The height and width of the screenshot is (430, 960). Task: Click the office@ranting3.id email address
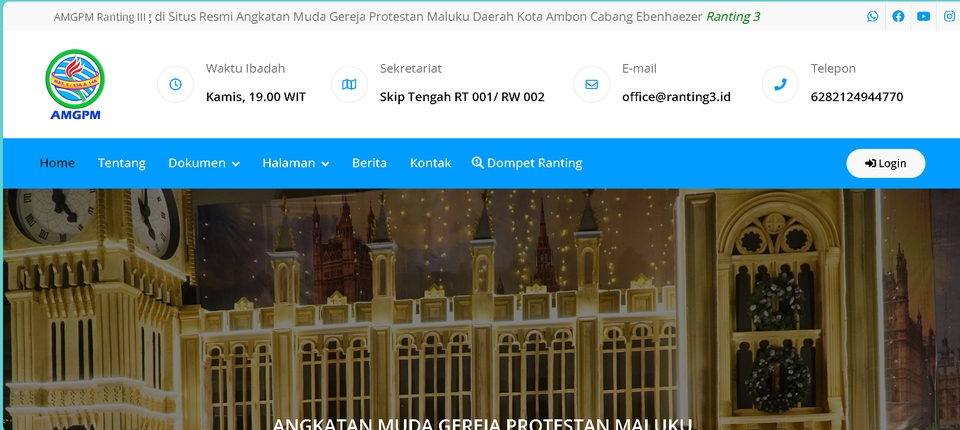click(676, 97)
